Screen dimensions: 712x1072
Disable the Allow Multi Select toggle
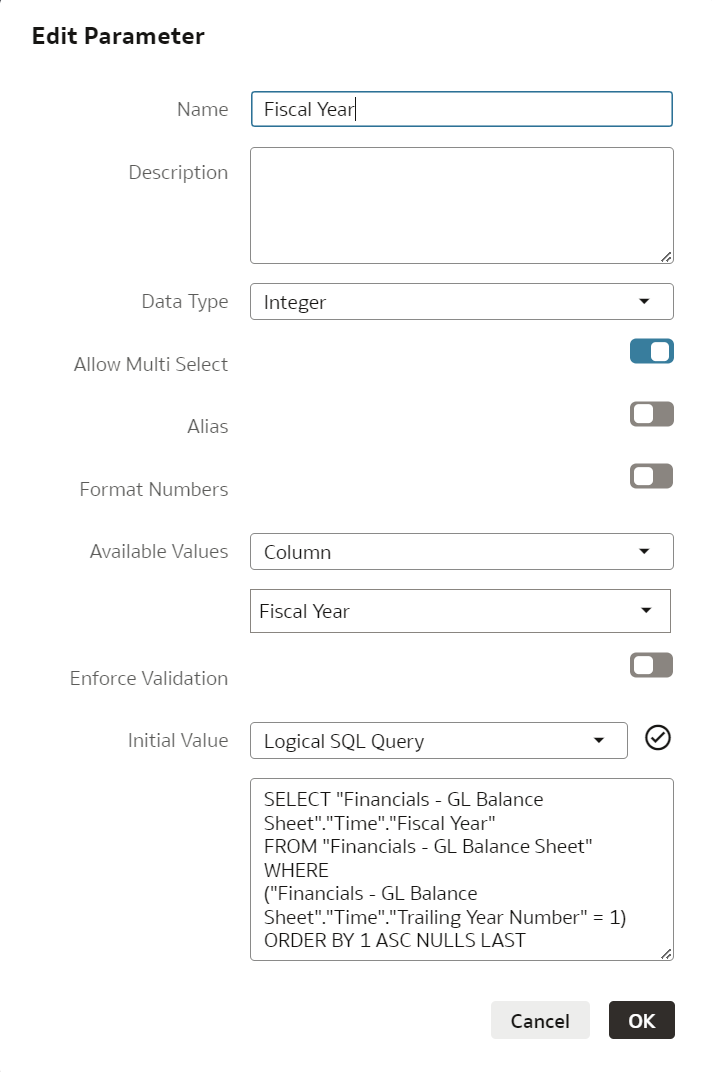652,351
